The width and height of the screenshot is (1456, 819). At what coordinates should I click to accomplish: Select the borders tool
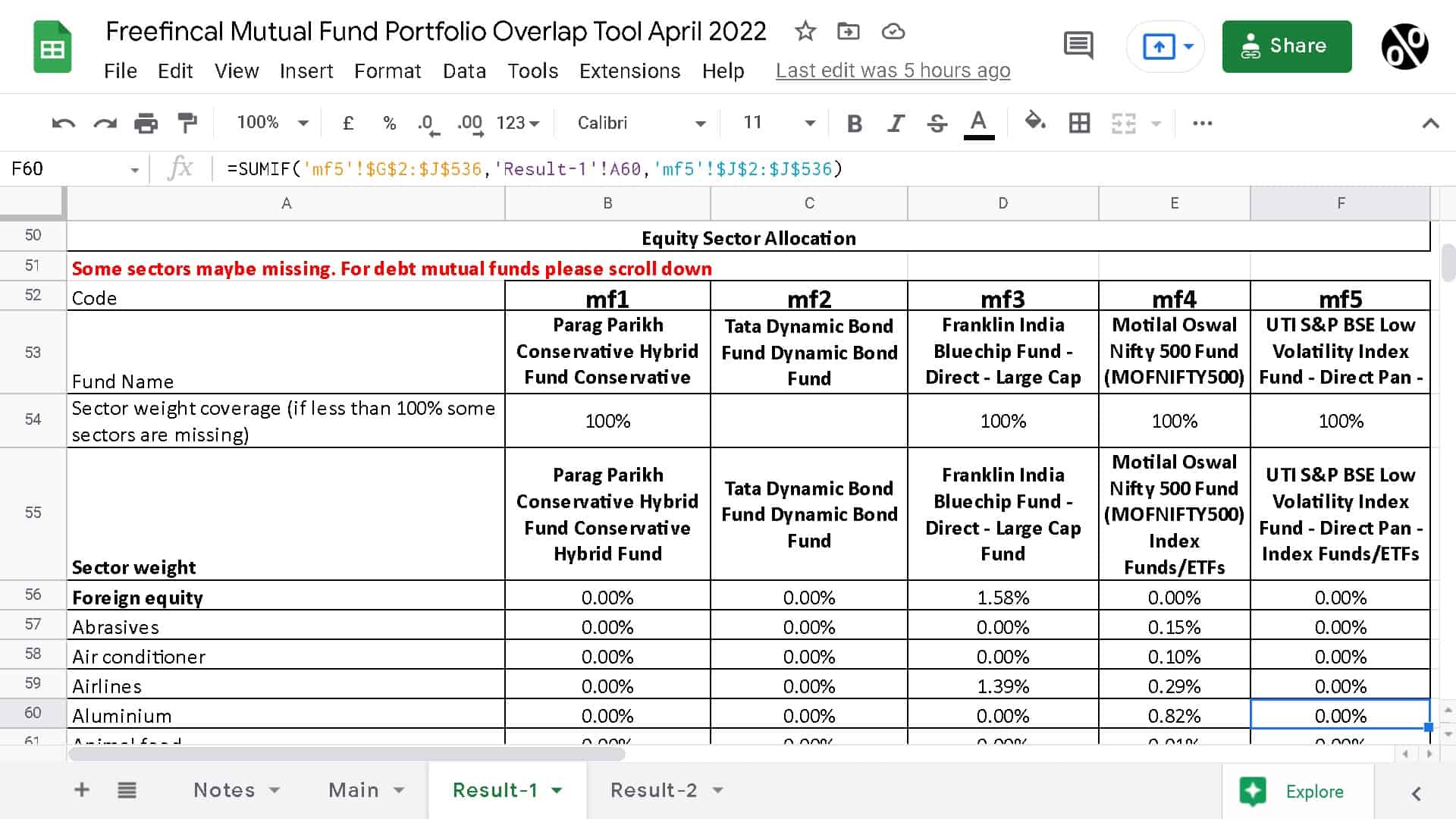coord(1079,122)
